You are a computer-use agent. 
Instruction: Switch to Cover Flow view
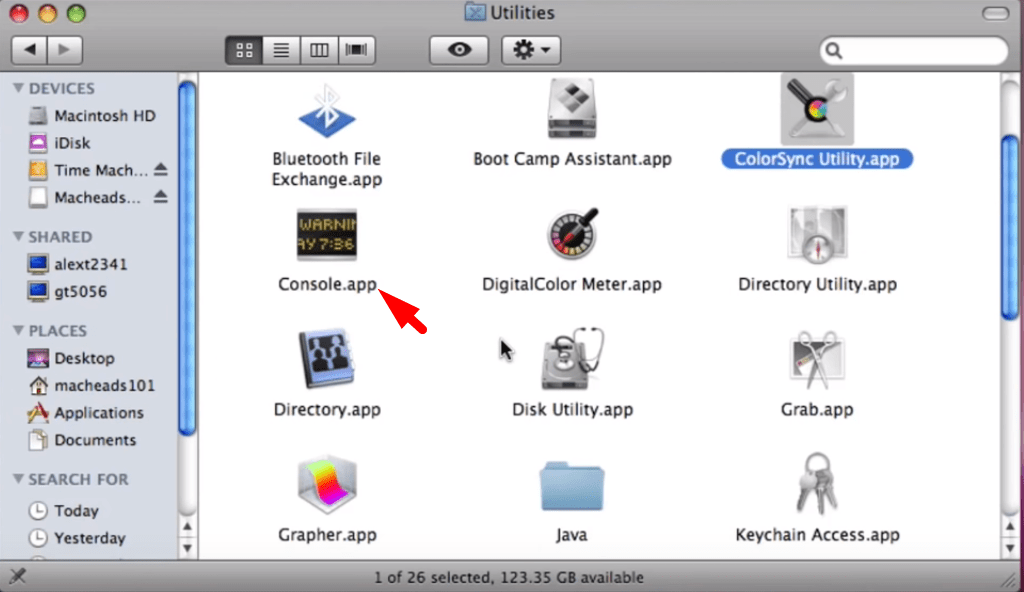pos(357,50)
